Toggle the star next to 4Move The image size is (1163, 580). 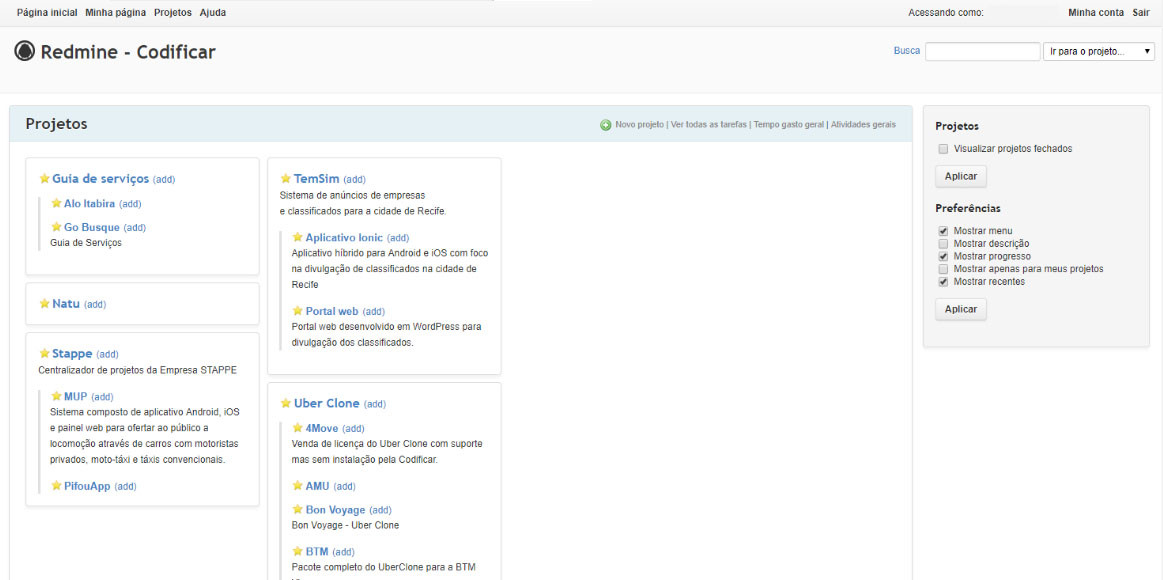297,428
